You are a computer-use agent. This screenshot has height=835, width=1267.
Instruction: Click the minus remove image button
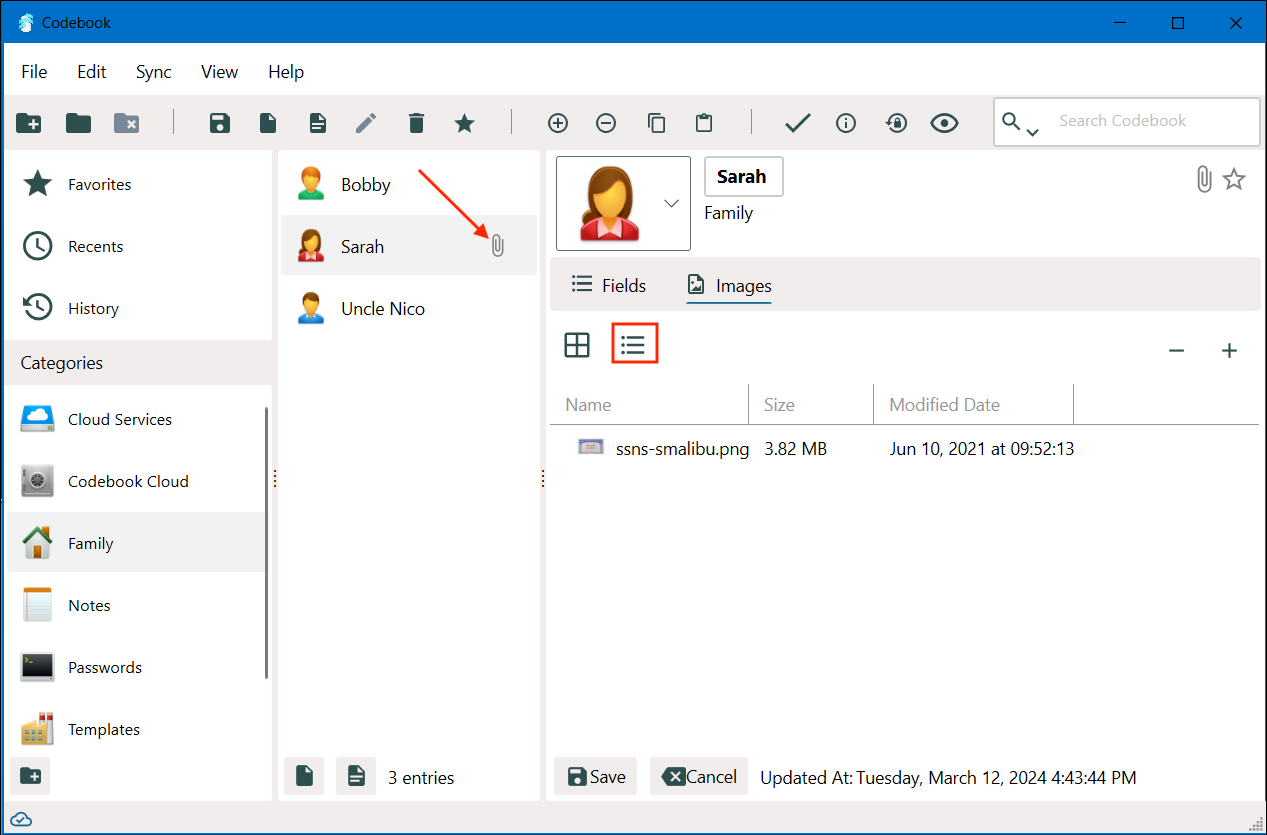[1177, 350]
